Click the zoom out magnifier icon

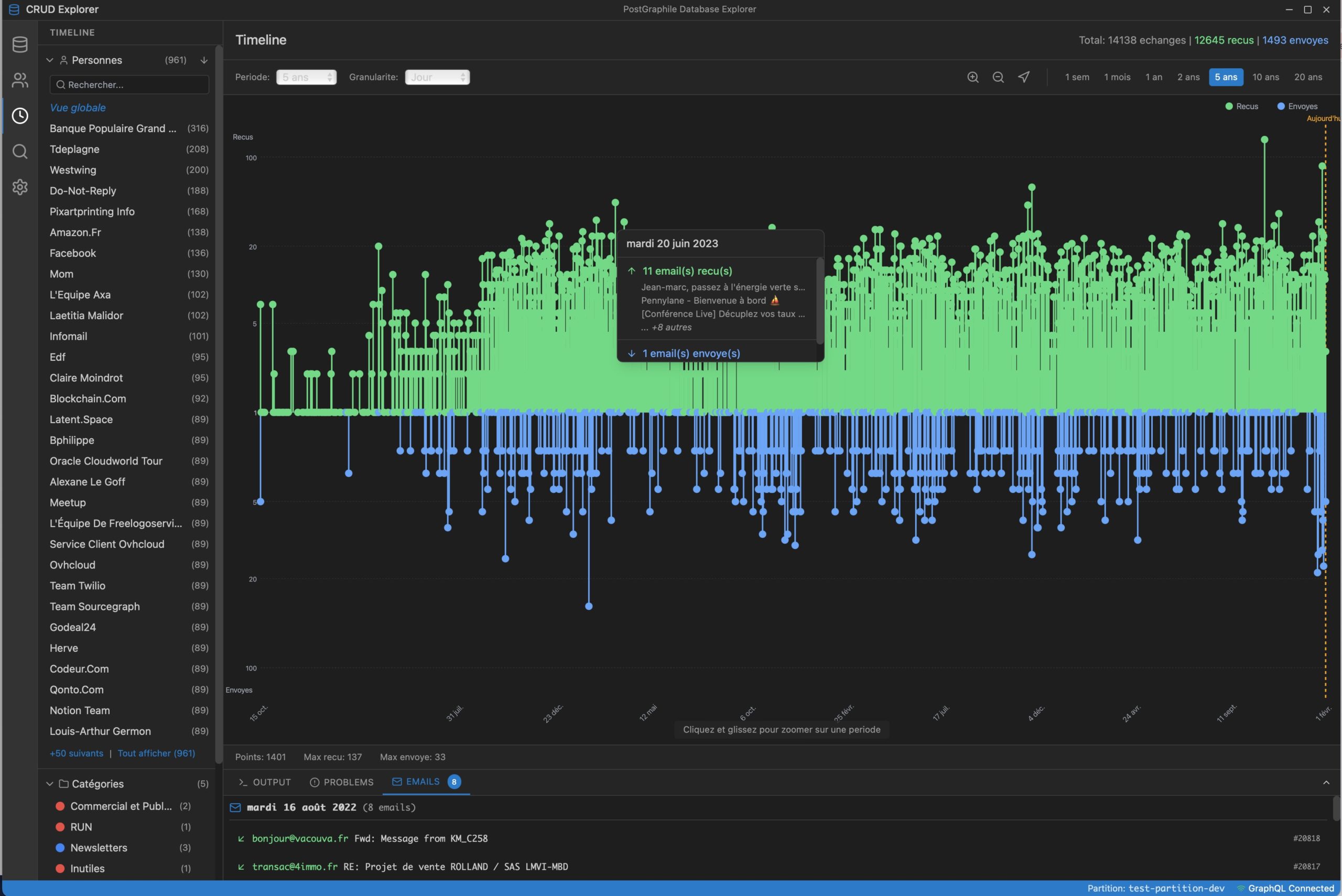998,77
